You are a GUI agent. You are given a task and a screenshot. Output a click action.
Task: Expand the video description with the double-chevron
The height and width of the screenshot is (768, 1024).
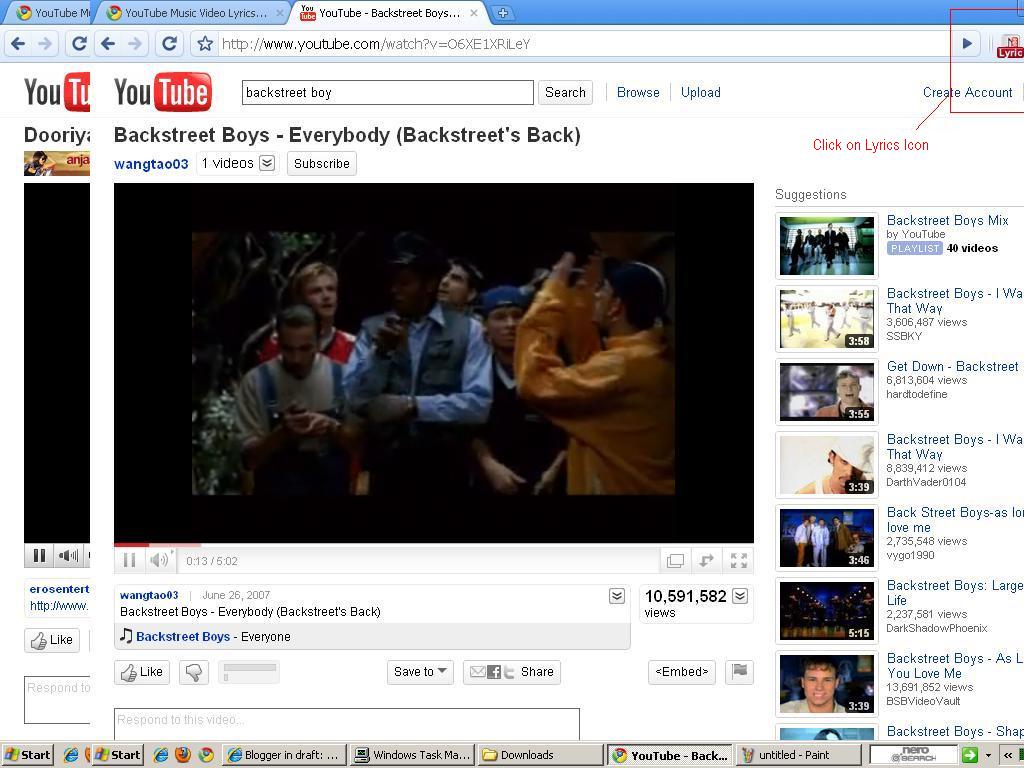pyautogui.click(x=616, y=596)
